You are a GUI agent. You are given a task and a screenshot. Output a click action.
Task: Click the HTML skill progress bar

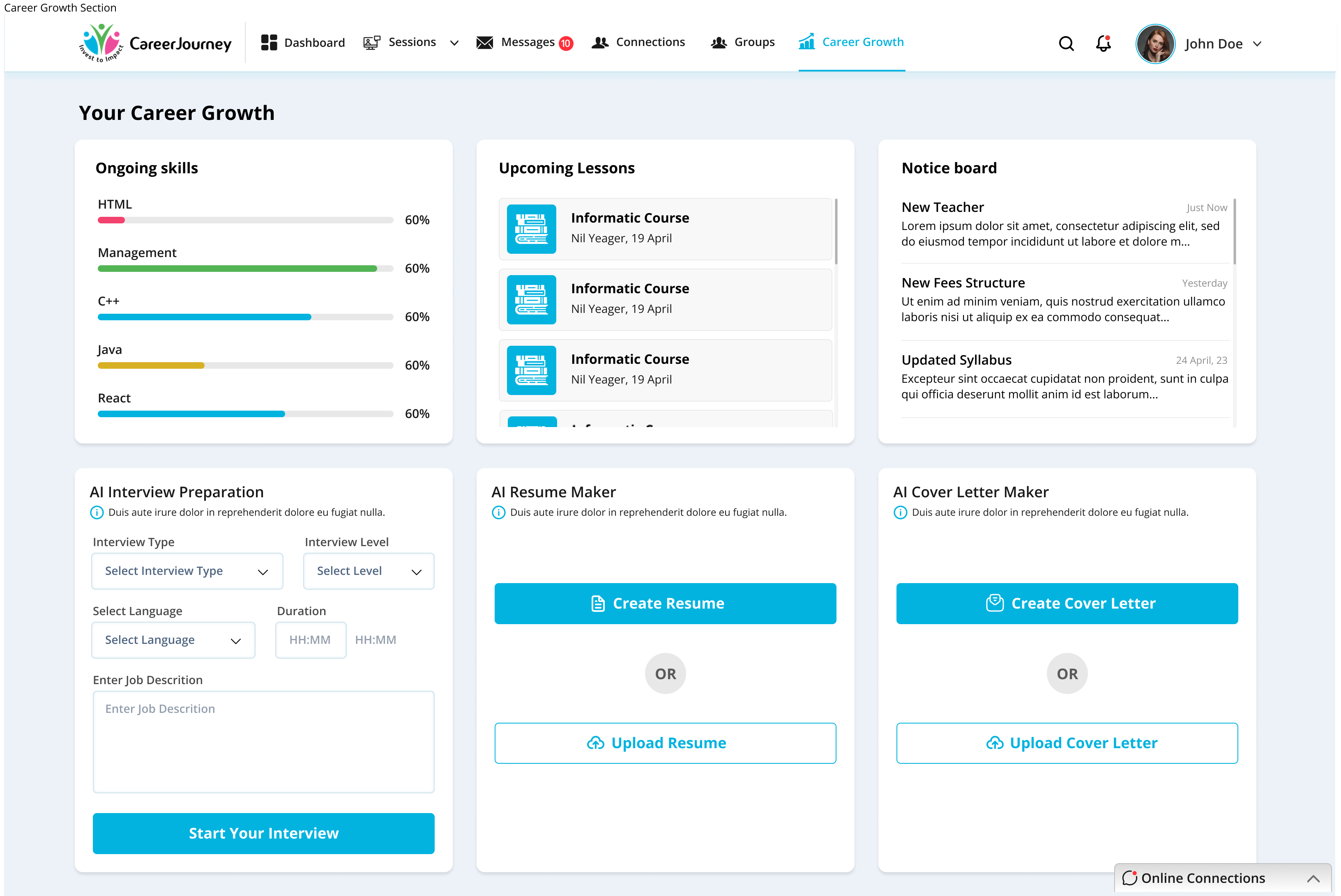tap(245, 220)
